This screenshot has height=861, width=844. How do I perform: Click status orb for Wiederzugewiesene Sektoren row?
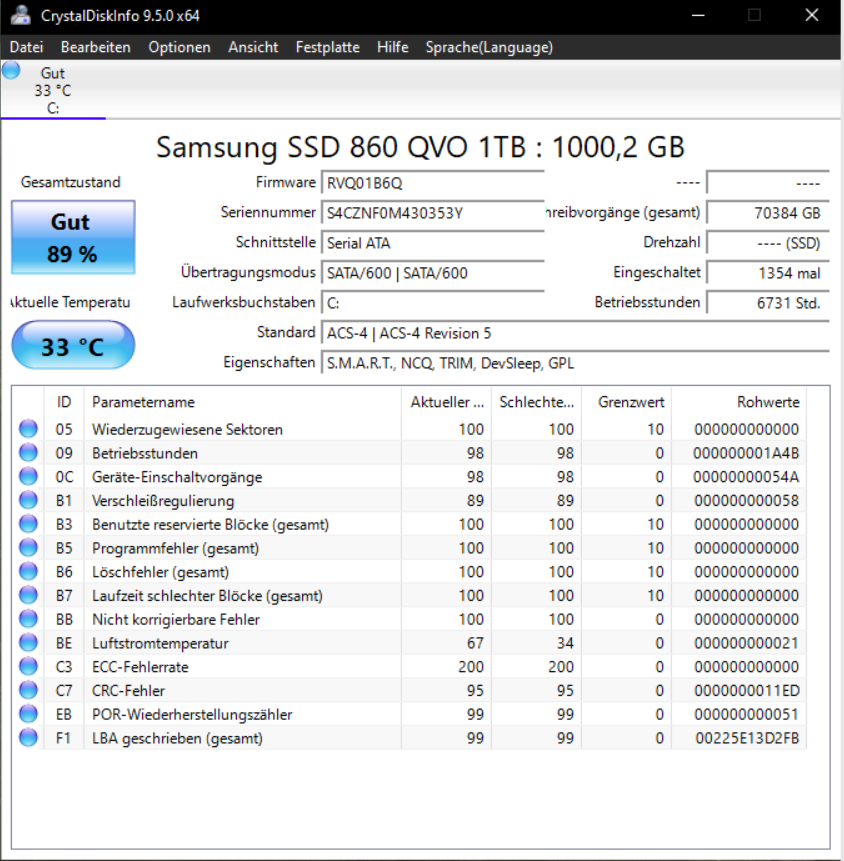tap(28, 429)
